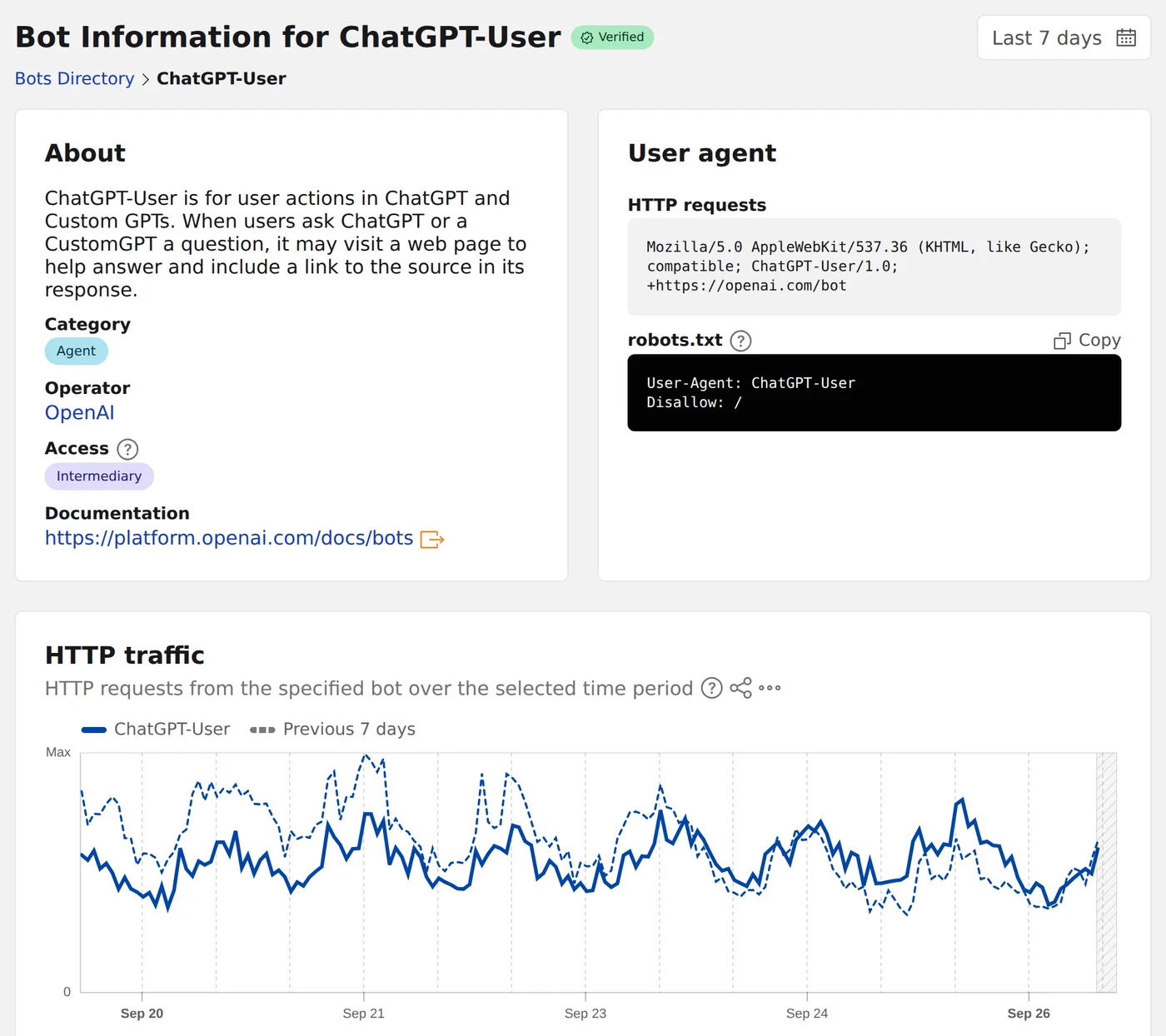
Task: Toggle ChatGPT-User series in chart legend
Action: pos(156,729)
